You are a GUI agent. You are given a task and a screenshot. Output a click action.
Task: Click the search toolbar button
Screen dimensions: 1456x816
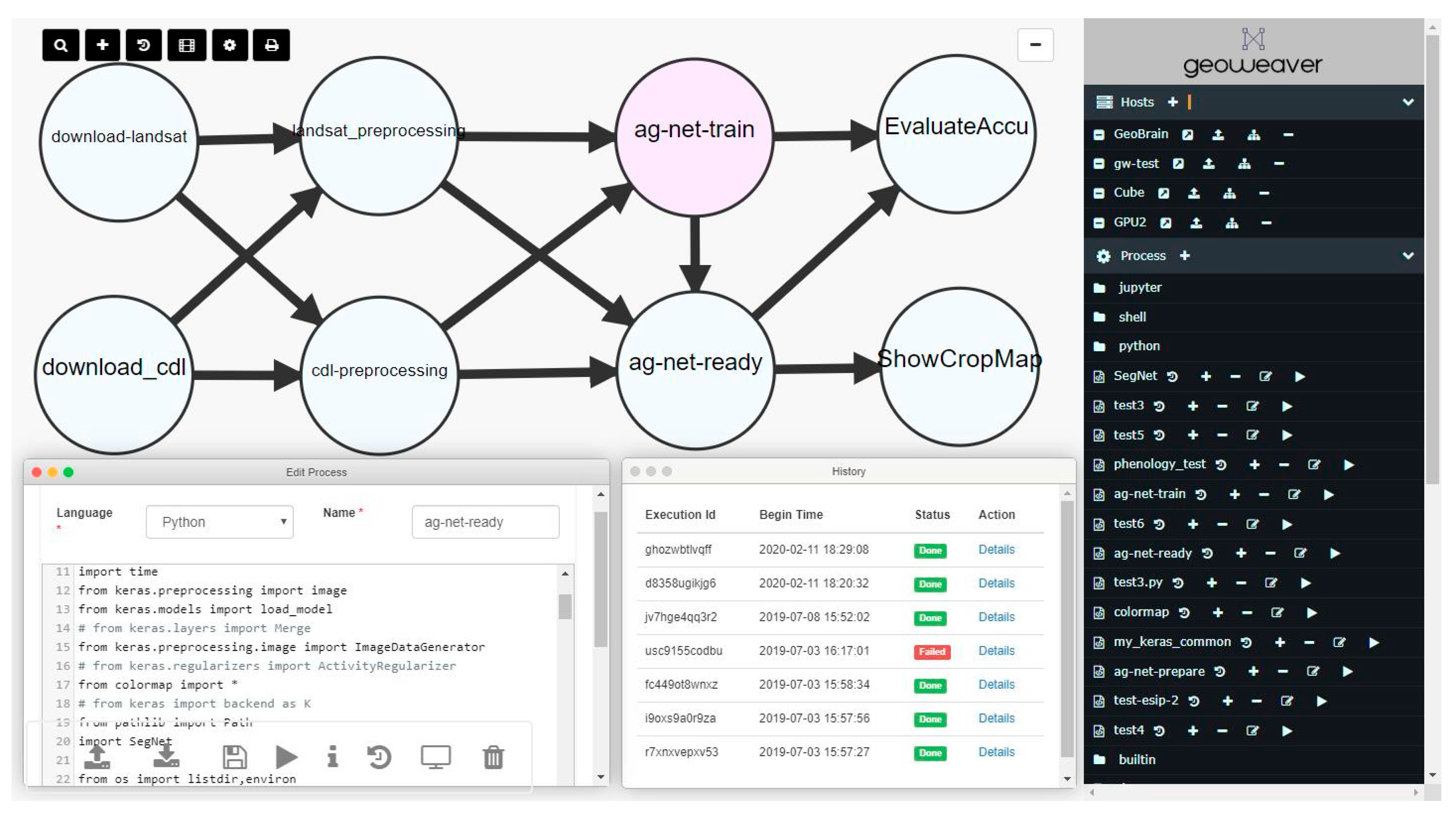[x=61, y=45]
